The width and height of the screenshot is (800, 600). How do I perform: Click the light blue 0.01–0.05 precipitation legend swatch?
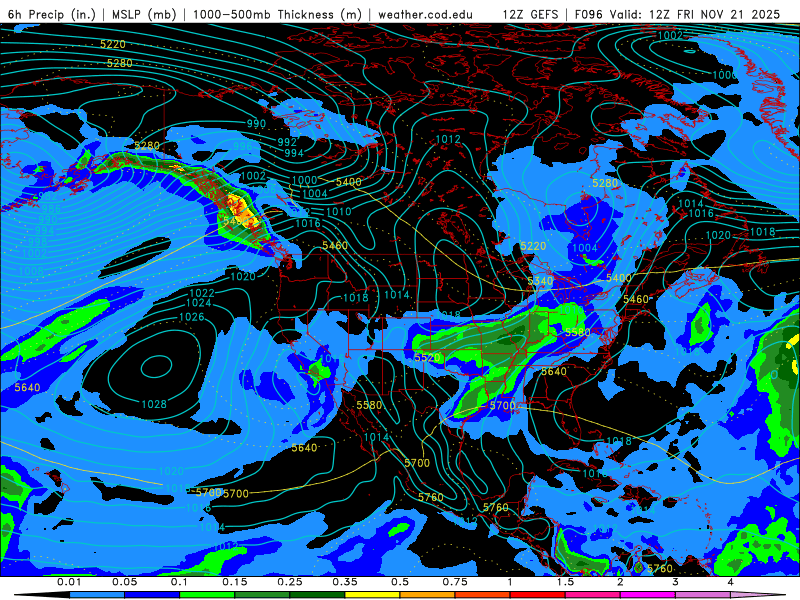[x=96, y=595]
